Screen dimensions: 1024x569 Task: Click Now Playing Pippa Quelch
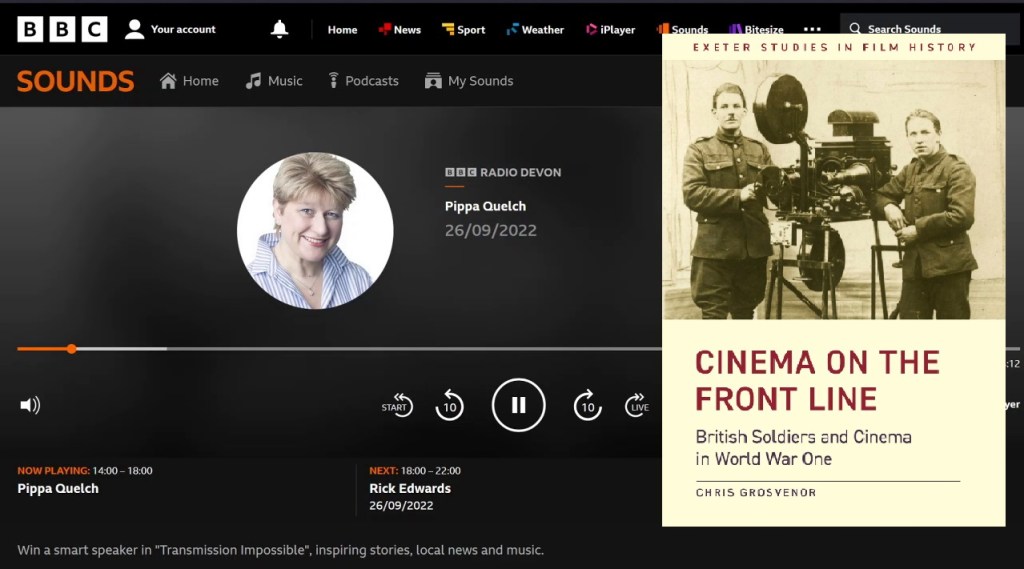pyautogui.click(x=58, y=489)
